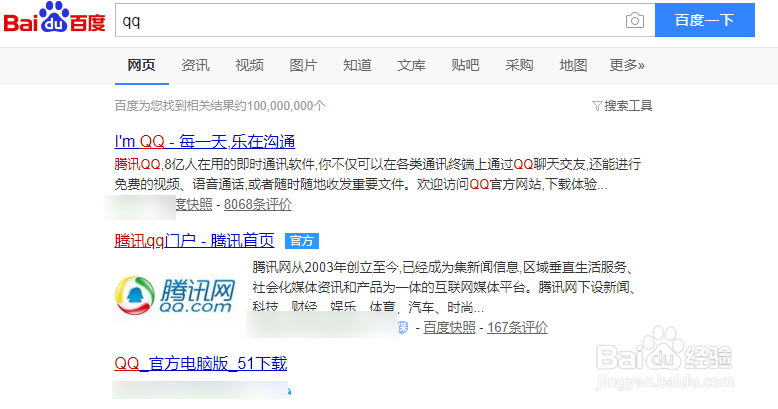The height and width of the screenshot is (409, 778).
Task: Click the 保 security badge icon
Action: [403, 328]
